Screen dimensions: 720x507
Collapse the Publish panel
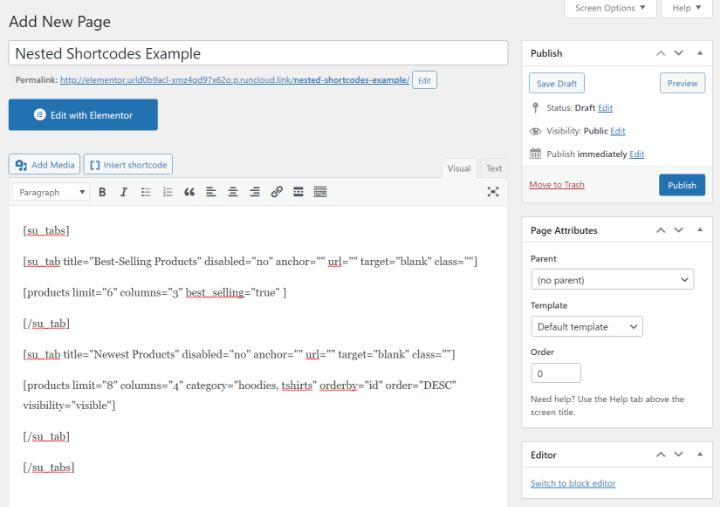(x=700, y=53)
